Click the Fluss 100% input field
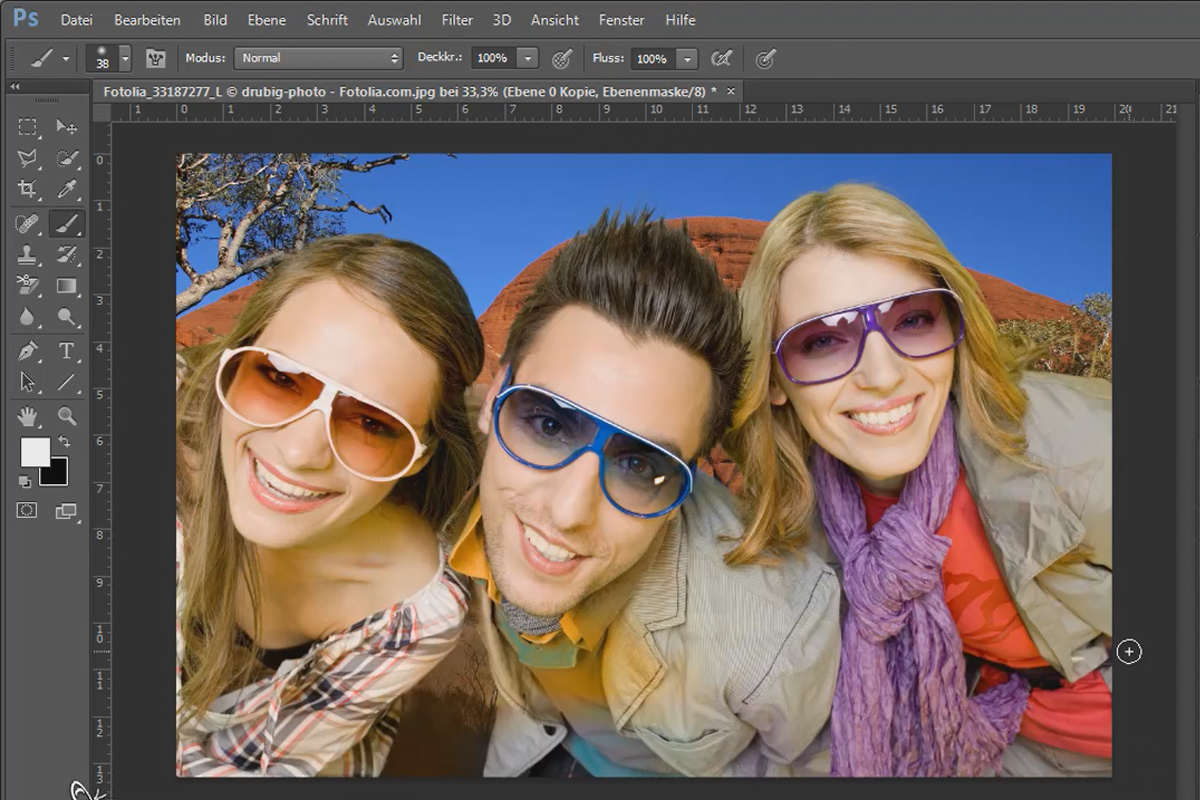 [654, 59]
